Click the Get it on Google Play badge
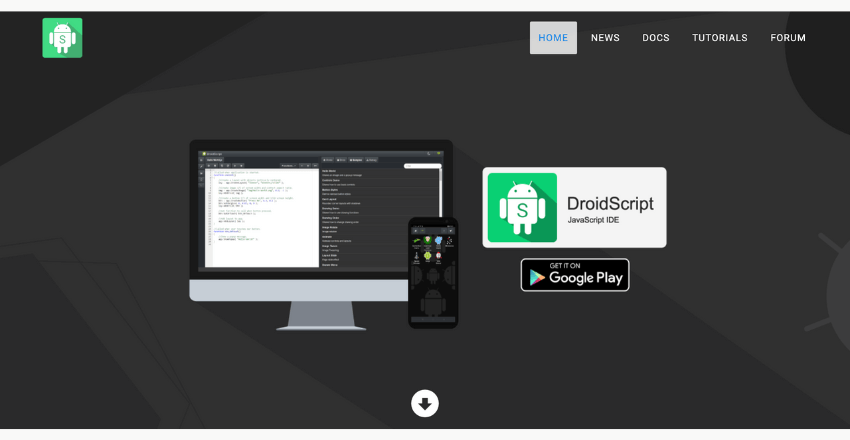 (x=575, y=275)
